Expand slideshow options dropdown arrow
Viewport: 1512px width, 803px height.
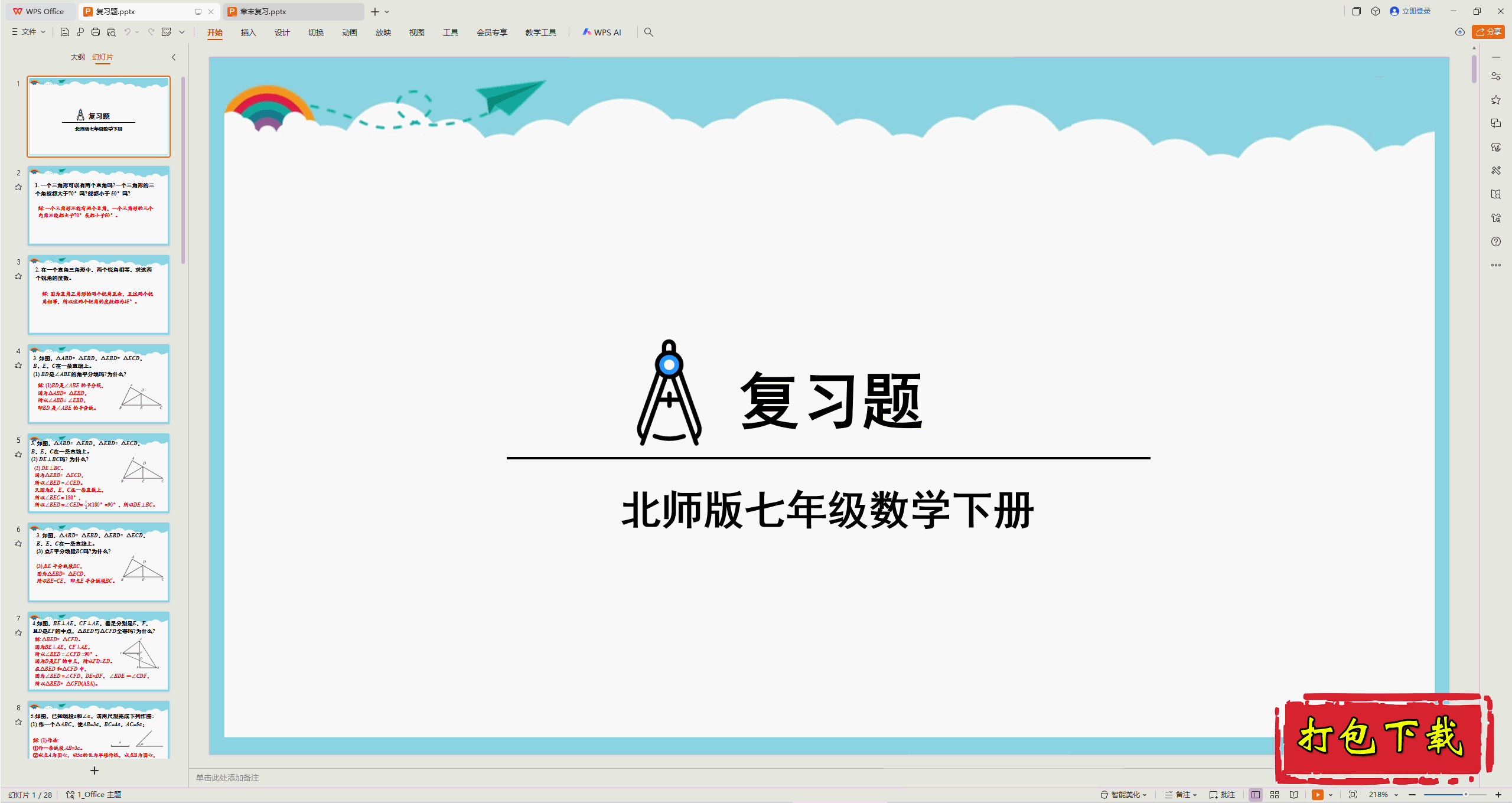point(1331,795)
